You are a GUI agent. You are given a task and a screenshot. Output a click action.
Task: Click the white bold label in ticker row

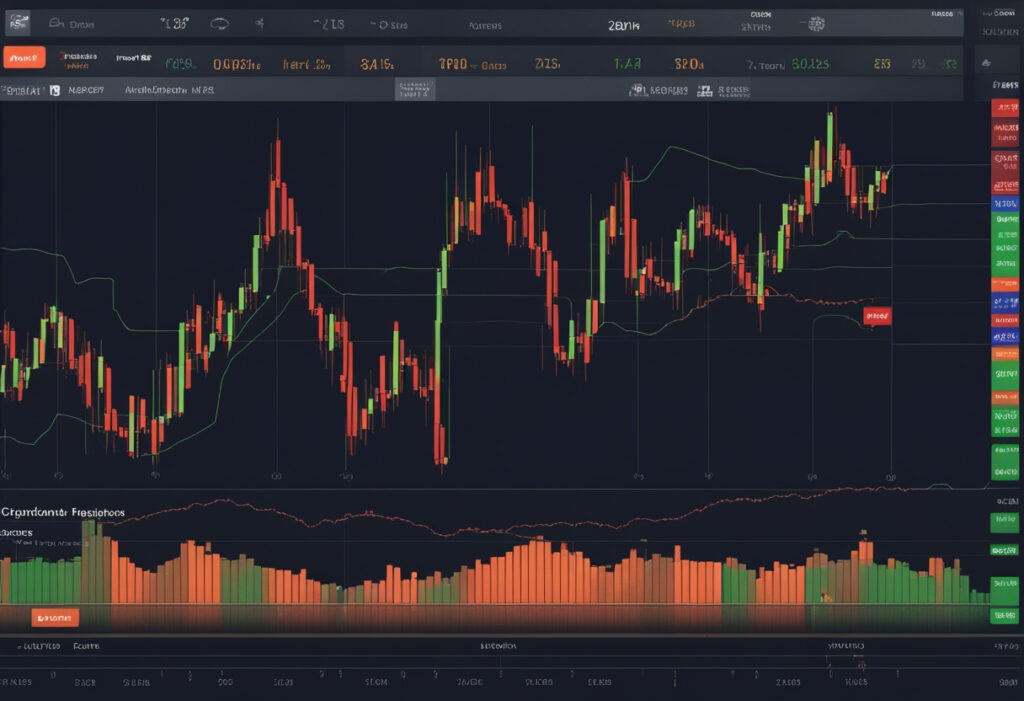tap(133, 58)
